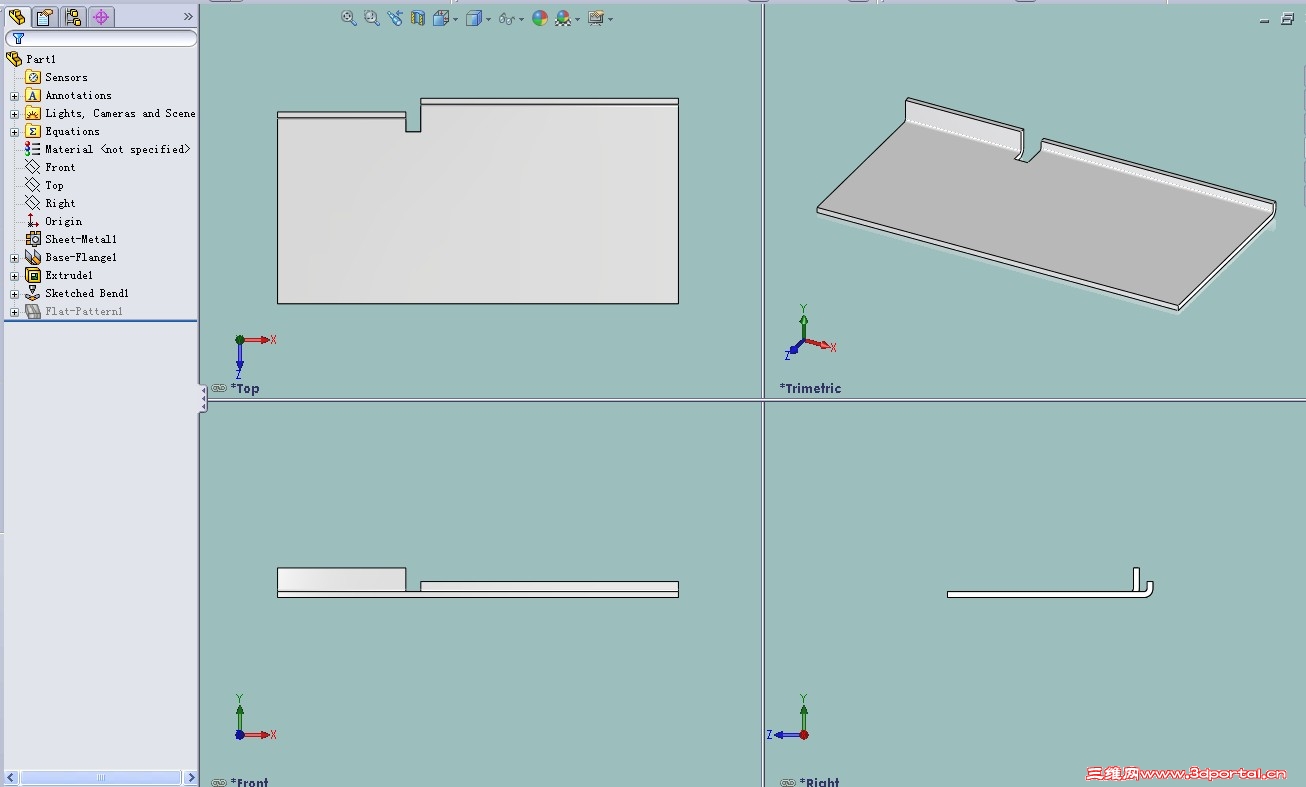Click the Hide/Show Items glasses icon
1306x787 pixels.
click(507, 18)
